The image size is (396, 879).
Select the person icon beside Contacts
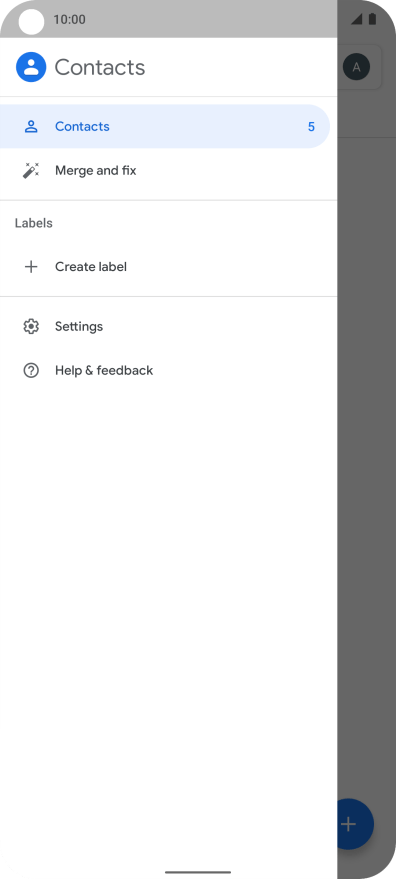(x=31, y=127)
